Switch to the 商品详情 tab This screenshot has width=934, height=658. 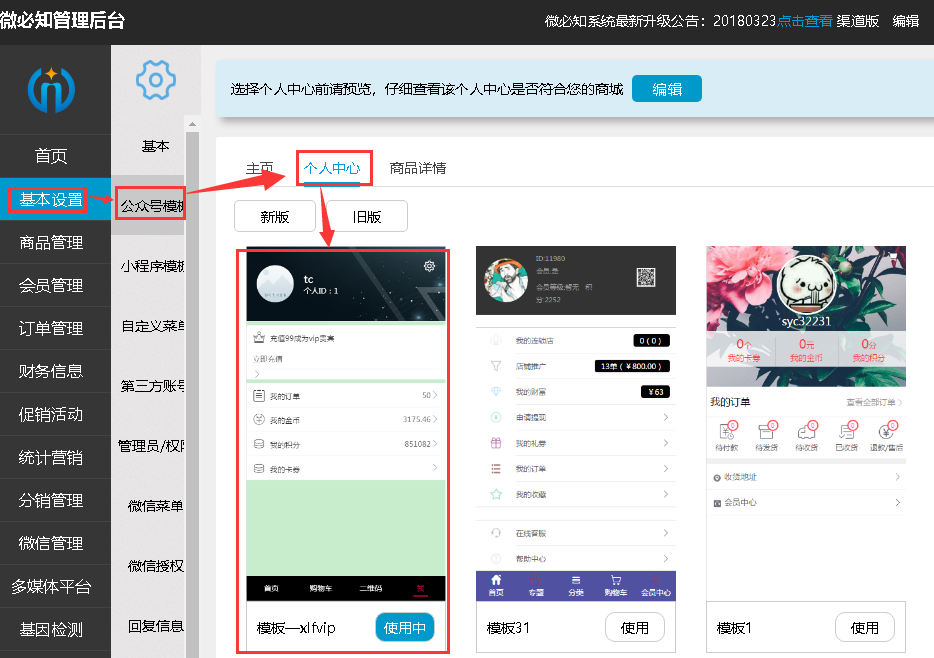[417, 169]
